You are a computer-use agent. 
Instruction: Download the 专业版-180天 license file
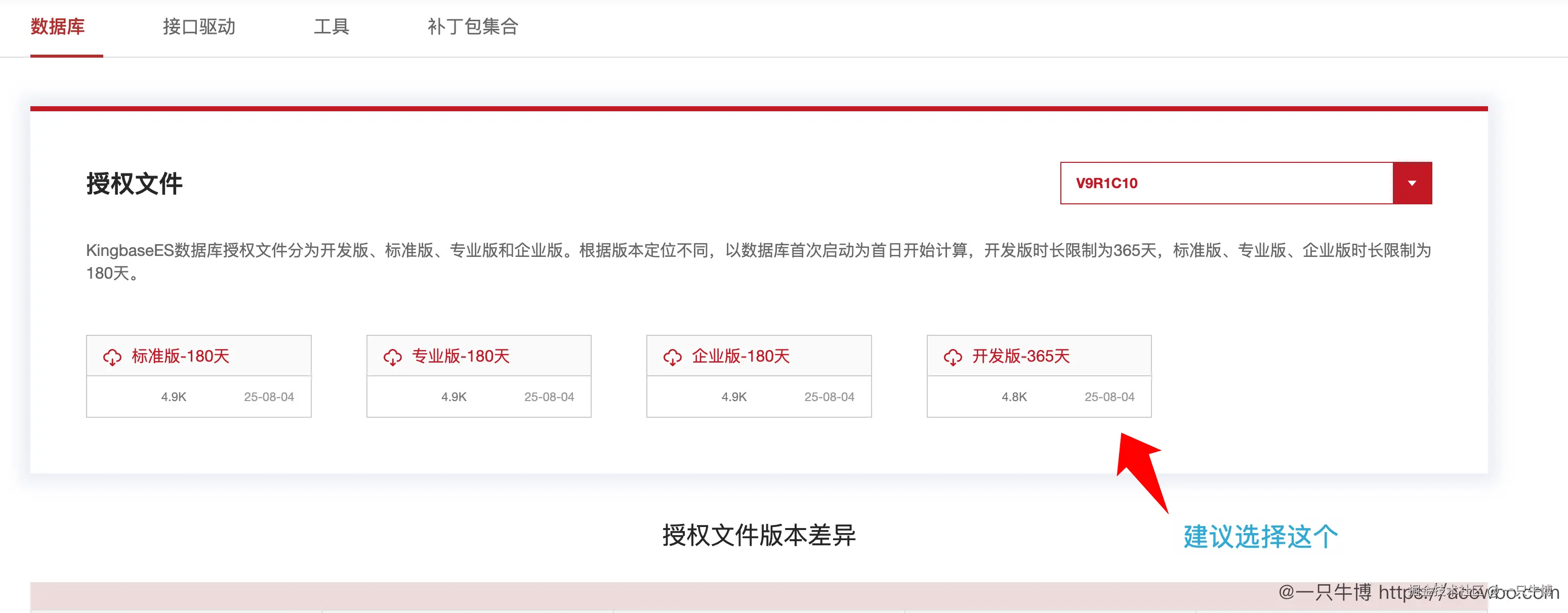[461, 357]
